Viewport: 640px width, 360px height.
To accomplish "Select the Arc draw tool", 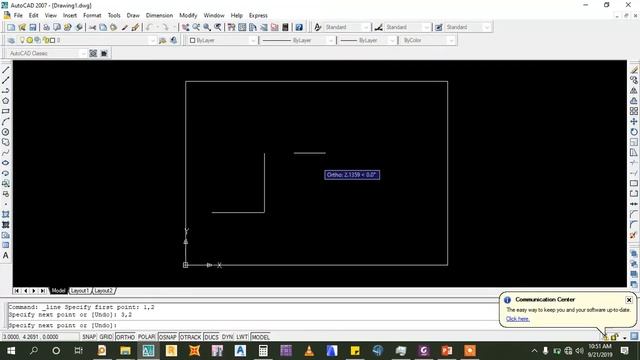I will [6, 122].
